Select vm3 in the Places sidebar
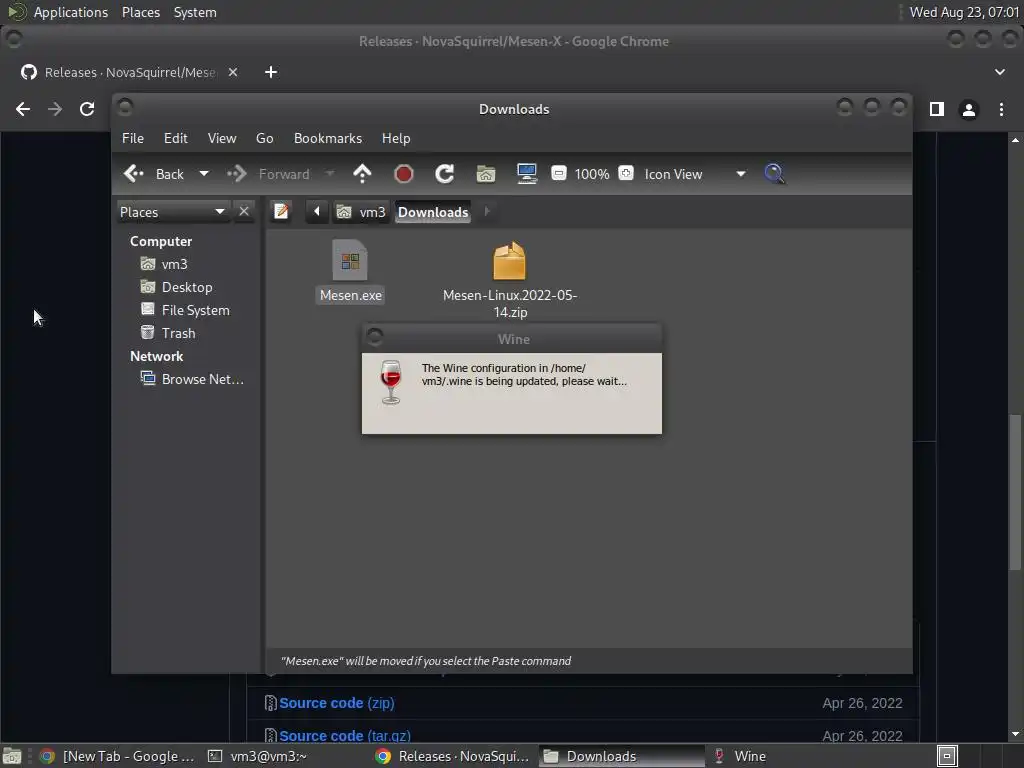 pos(165,264)
